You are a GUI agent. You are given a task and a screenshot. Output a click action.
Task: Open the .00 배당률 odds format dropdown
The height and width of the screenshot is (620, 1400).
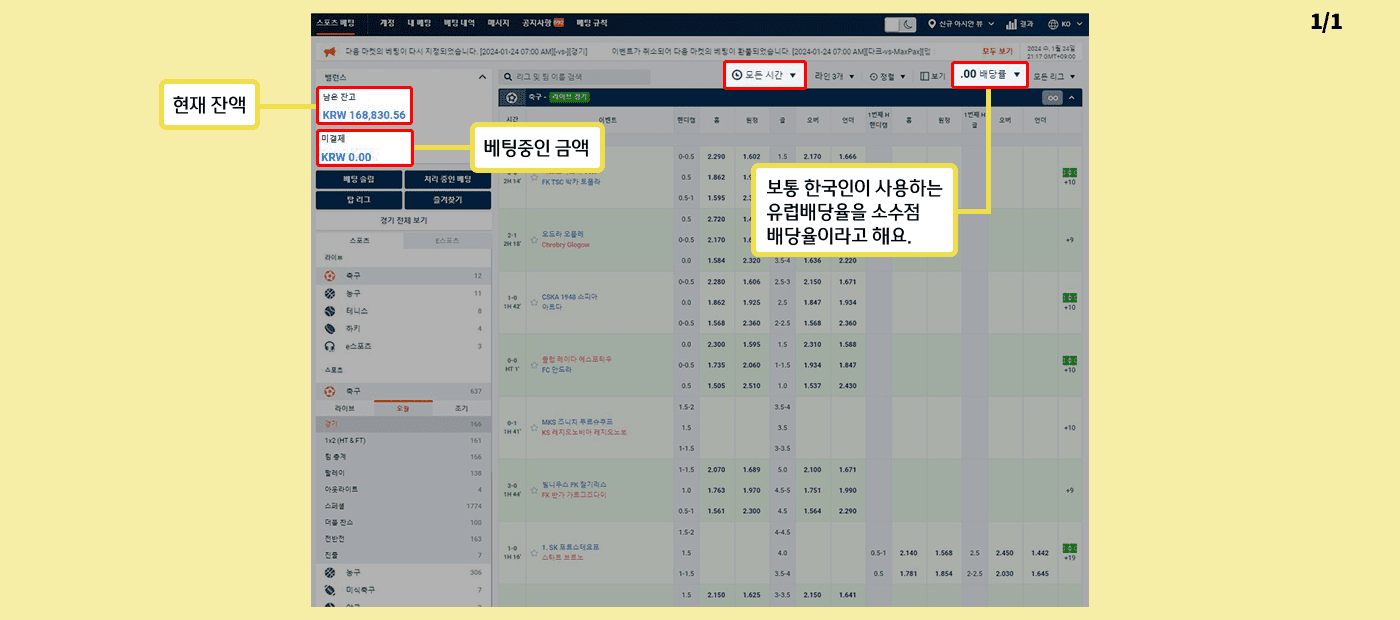pyautogui.click(x=990, y=75)
